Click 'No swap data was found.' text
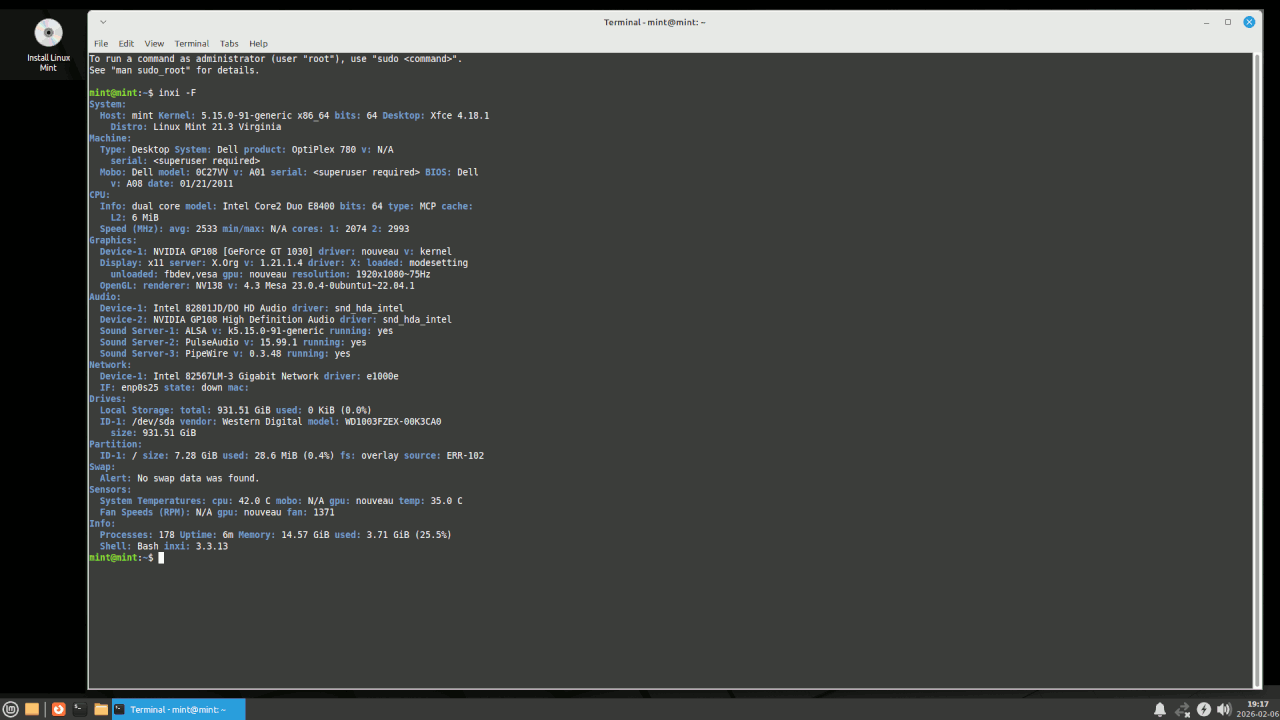The image size is (1280, 720). tap(198, 478)
